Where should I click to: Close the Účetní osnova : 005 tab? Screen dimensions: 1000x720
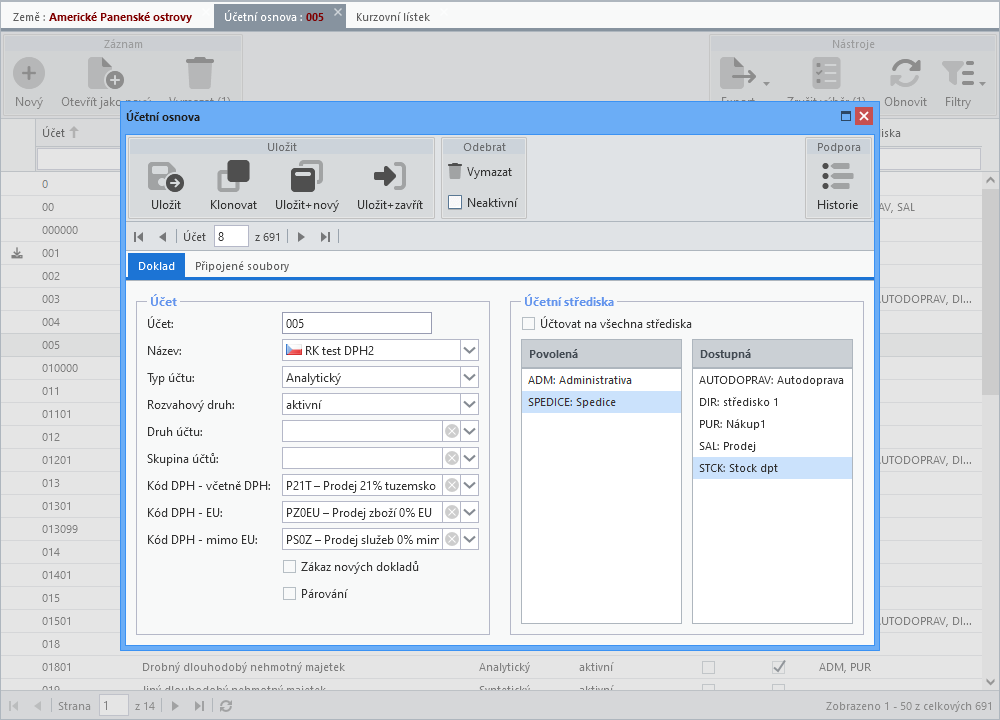[337, 11]
